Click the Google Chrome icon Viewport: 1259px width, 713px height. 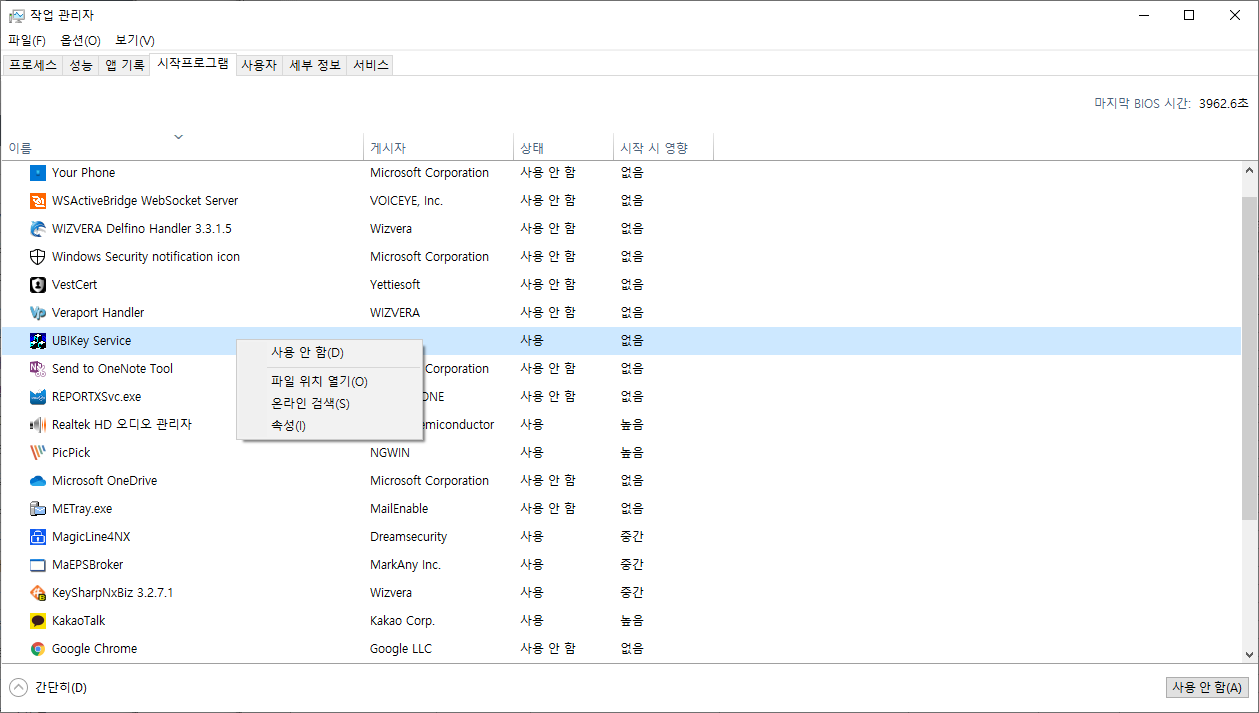pos(38,649)
